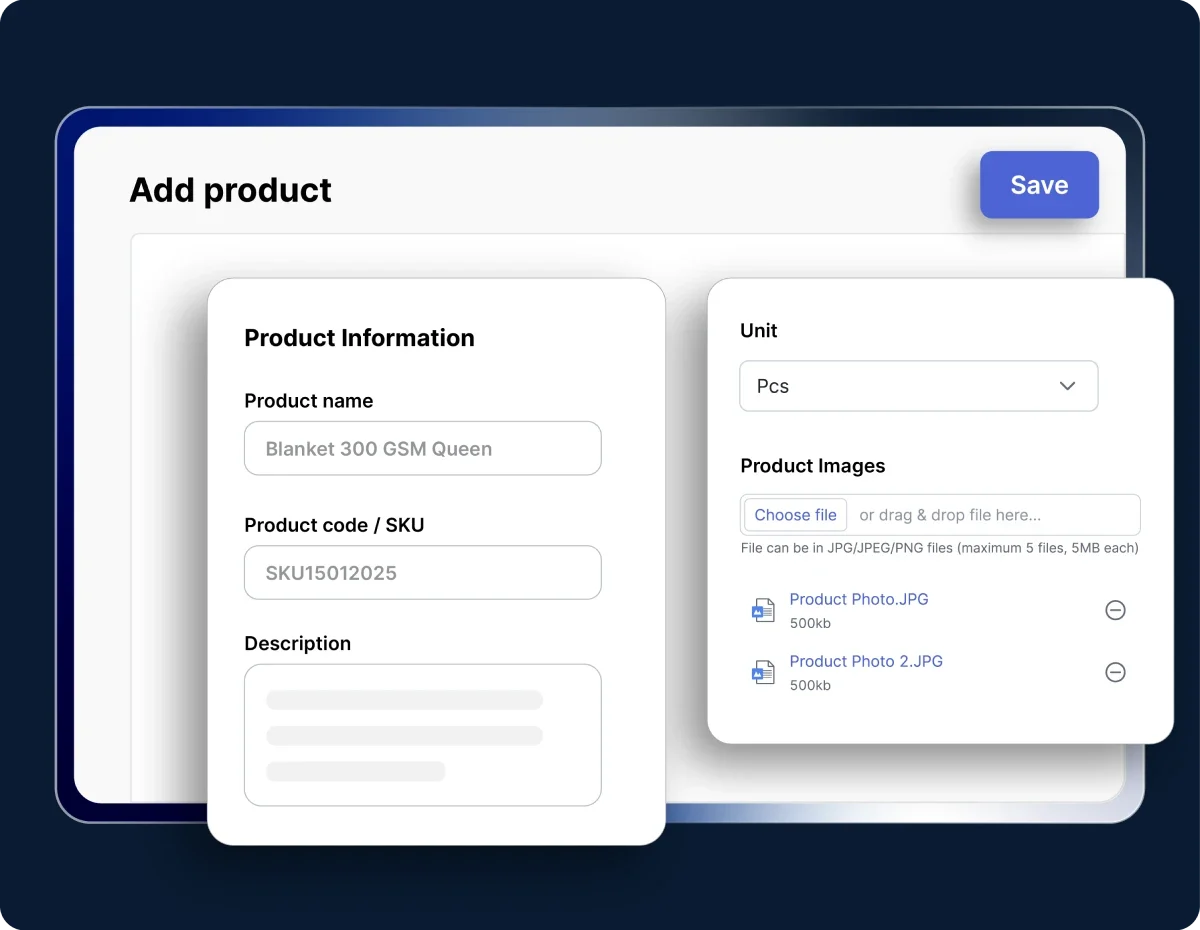Click the Add product page title

[230, 190]
